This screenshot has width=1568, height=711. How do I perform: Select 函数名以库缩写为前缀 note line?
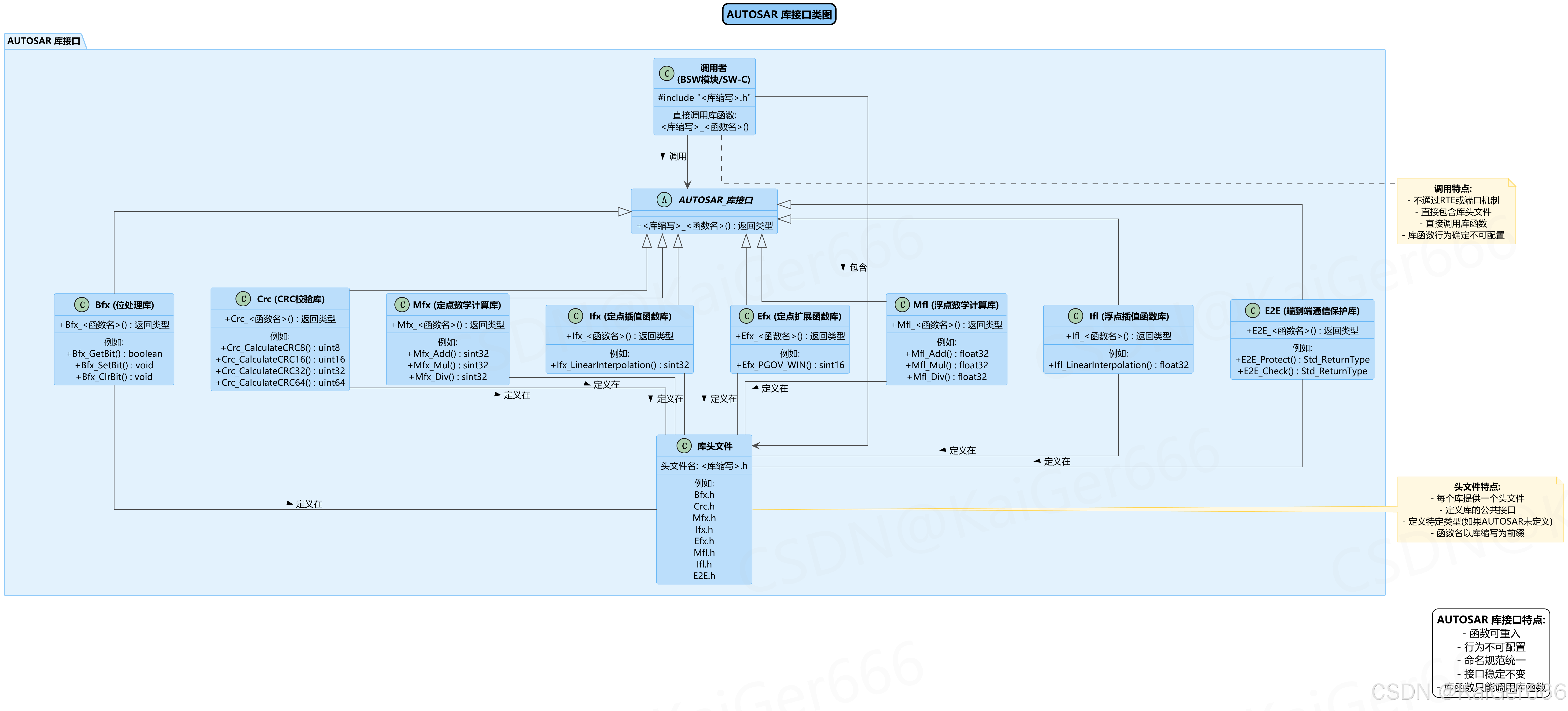pyautogui.click(x=1477, y=533)
